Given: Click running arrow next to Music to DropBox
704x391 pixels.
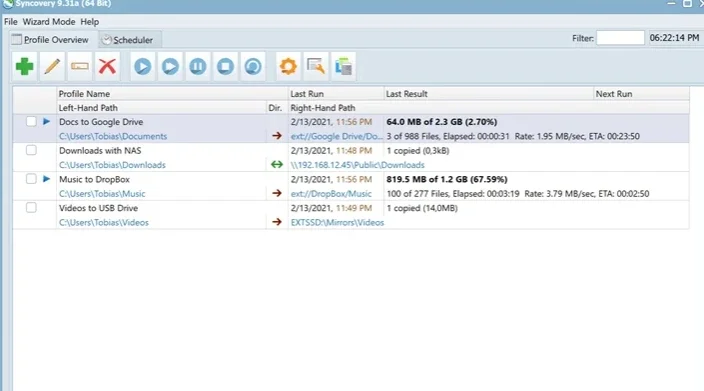Looking at the screenshot, I should [x=46, y=179].
